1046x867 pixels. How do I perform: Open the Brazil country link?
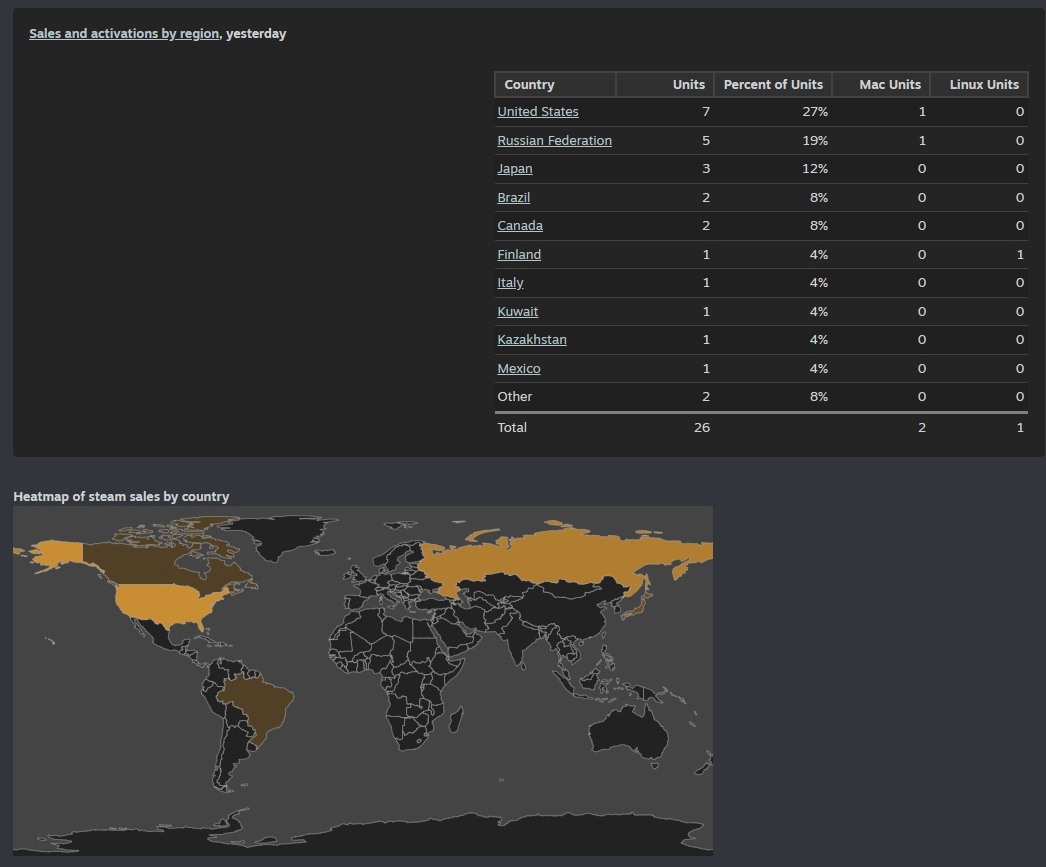514,197
